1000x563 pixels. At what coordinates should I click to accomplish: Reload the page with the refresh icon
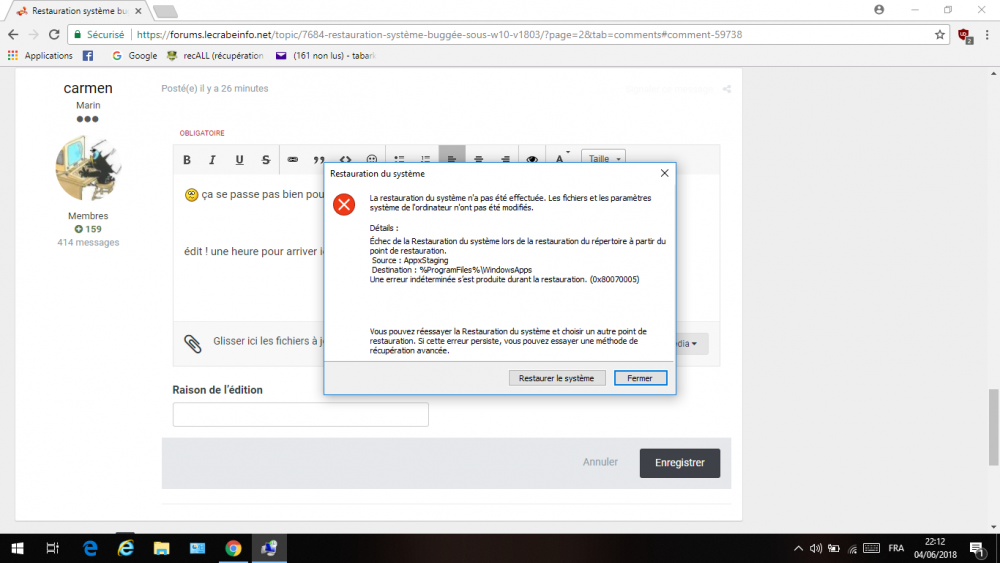coord(54,34)
